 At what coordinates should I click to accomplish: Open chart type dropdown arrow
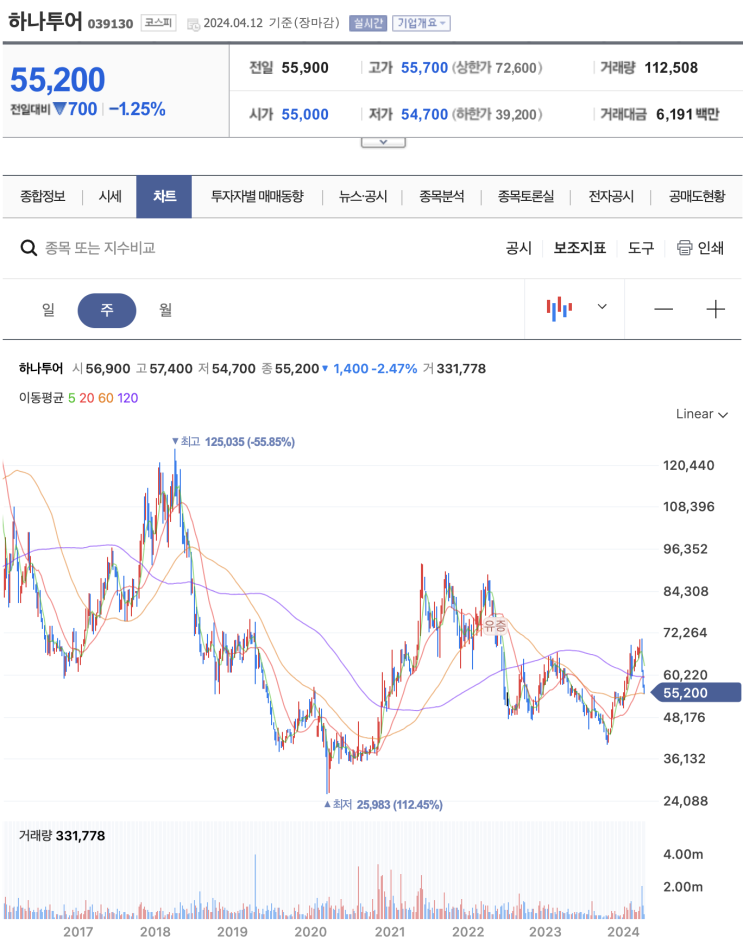click(x=602, y=307)
